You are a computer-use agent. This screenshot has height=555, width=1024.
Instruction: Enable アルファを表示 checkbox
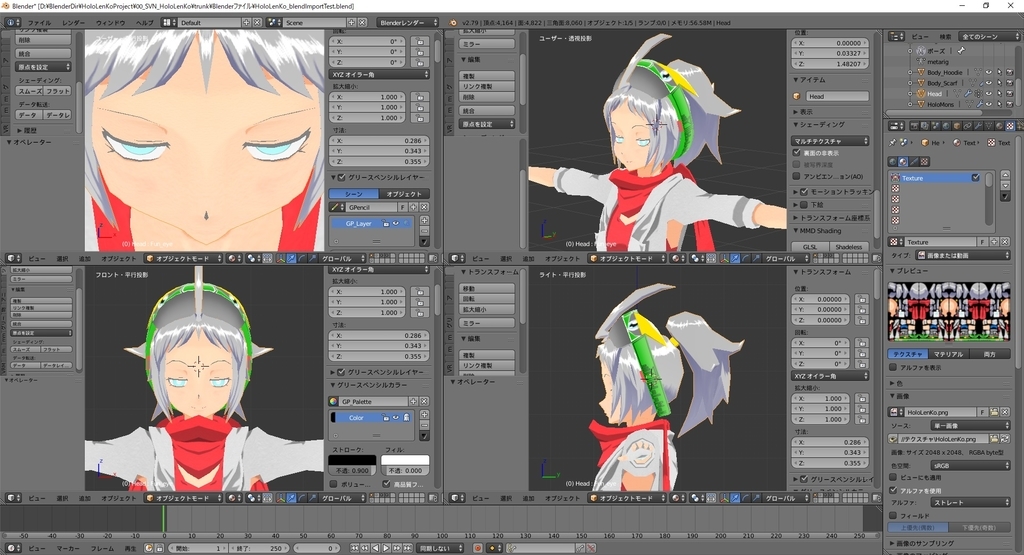(x=893, y=368)
